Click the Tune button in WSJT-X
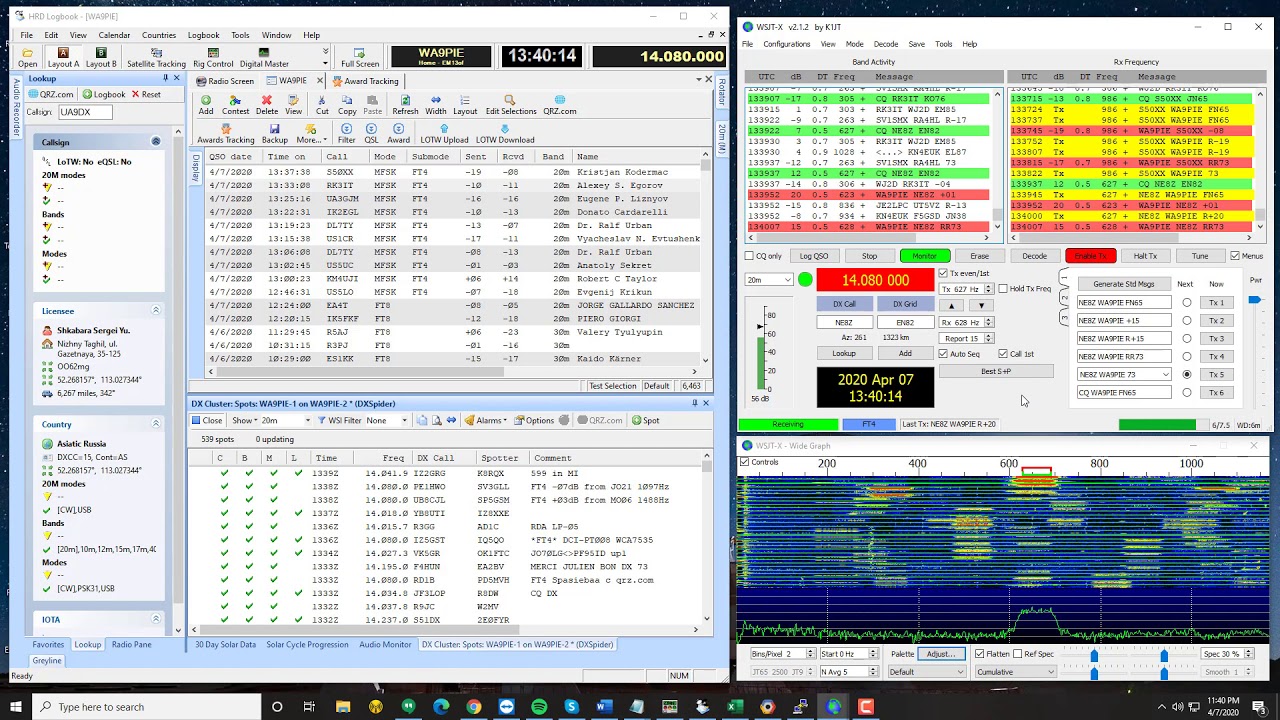Screen dimensions: 1280x720 pos(1200,256)
